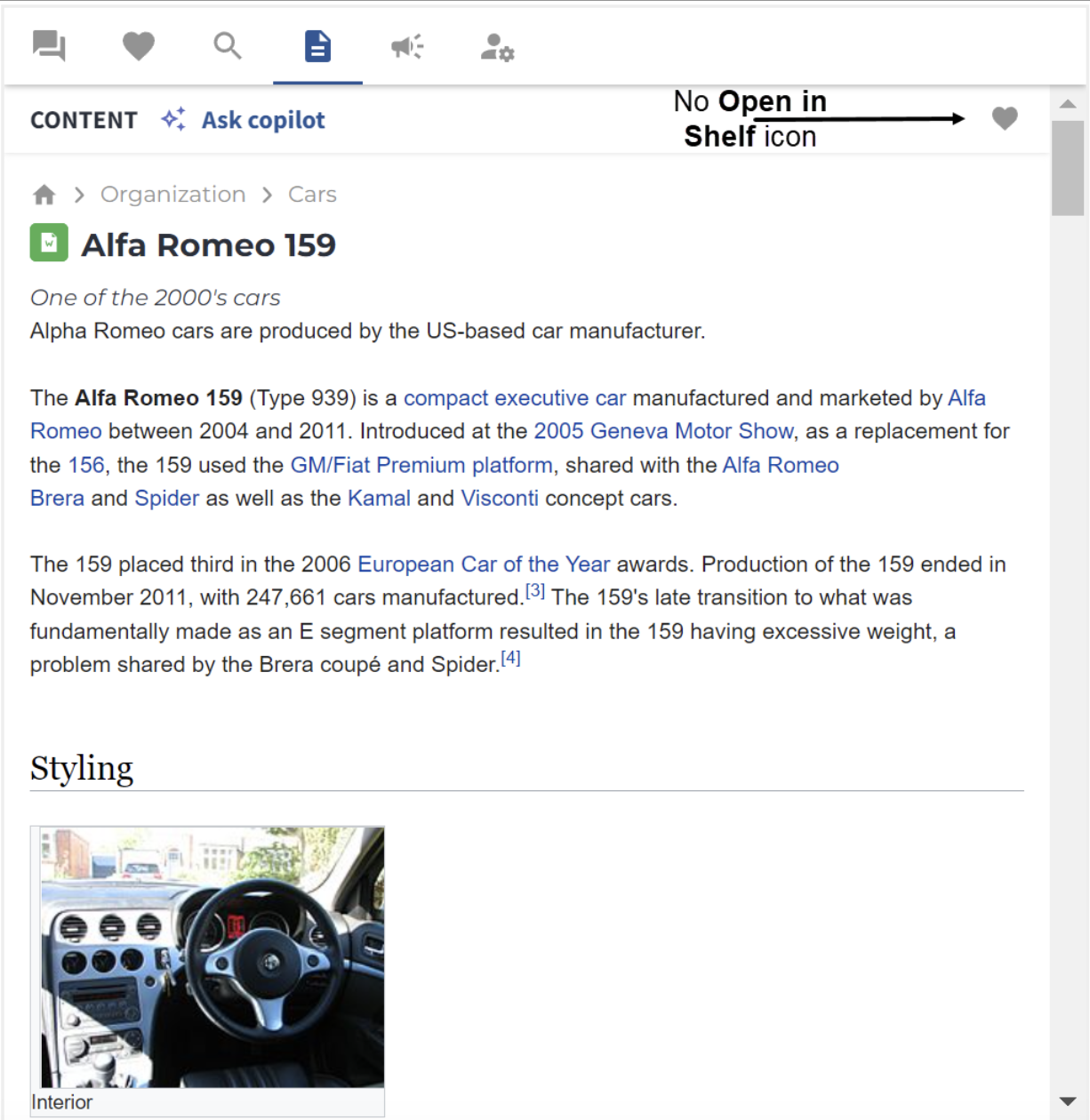Click the vertical scrollbar thumb

pyautogui.click(x=1068, y=168)
